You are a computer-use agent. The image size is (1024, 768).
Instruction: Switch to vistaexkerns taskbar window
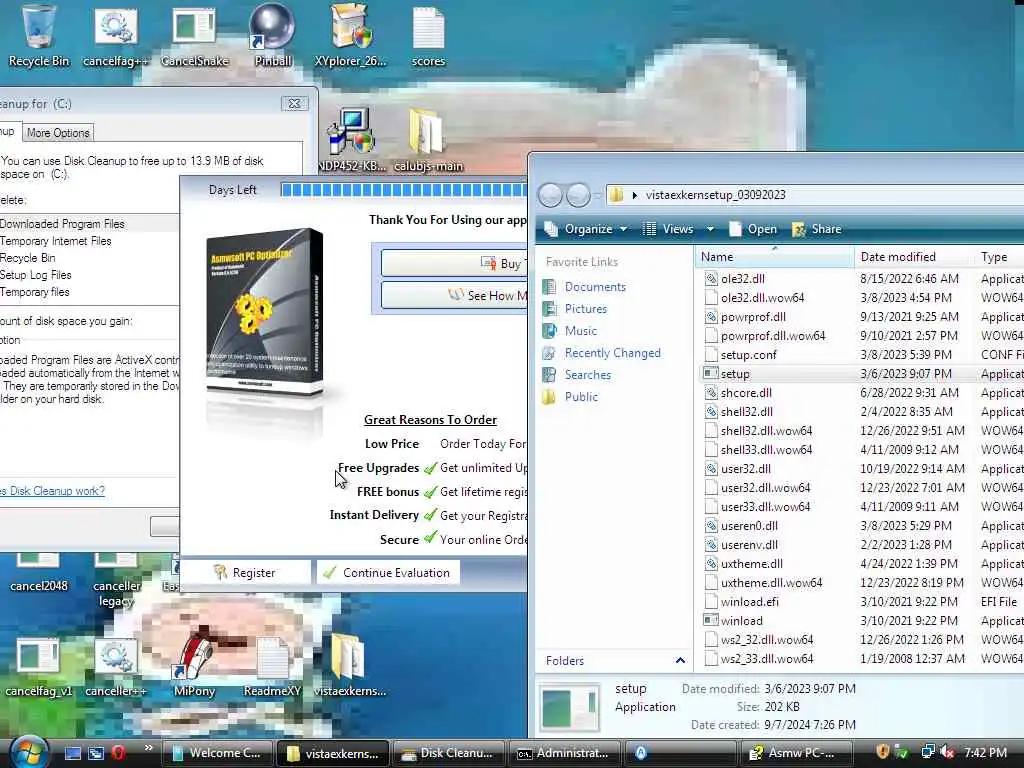[333, 753]
